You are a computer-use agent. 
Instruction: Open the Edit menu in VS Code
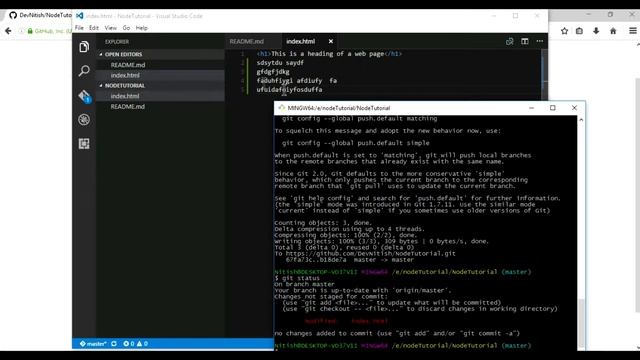(x=94, y=28)
